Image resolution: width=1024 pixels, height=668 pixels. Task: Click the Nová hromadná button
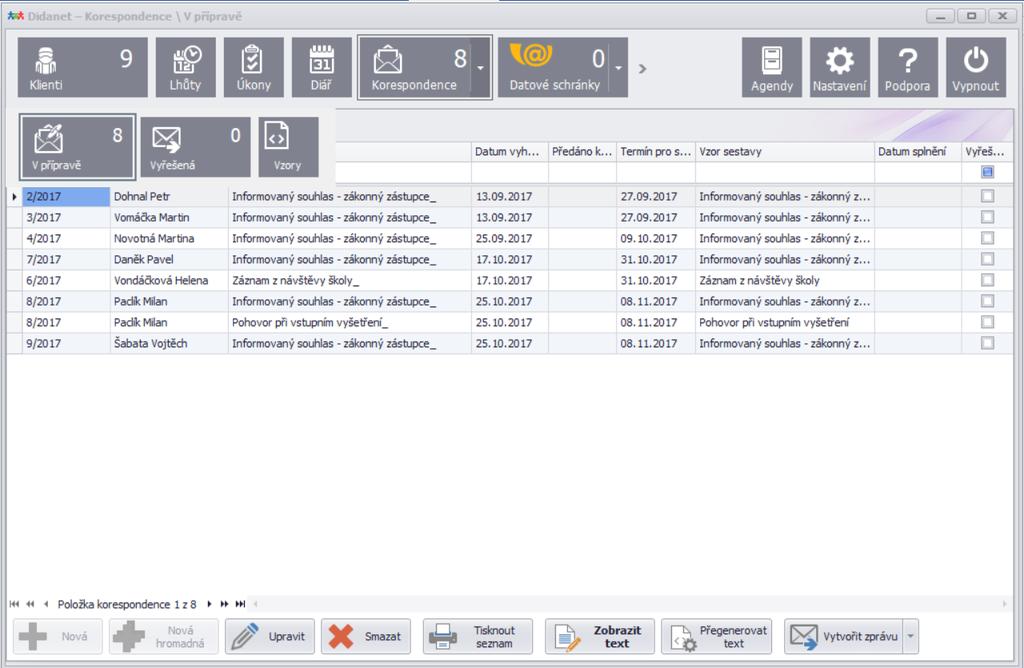tap(163, 636)
